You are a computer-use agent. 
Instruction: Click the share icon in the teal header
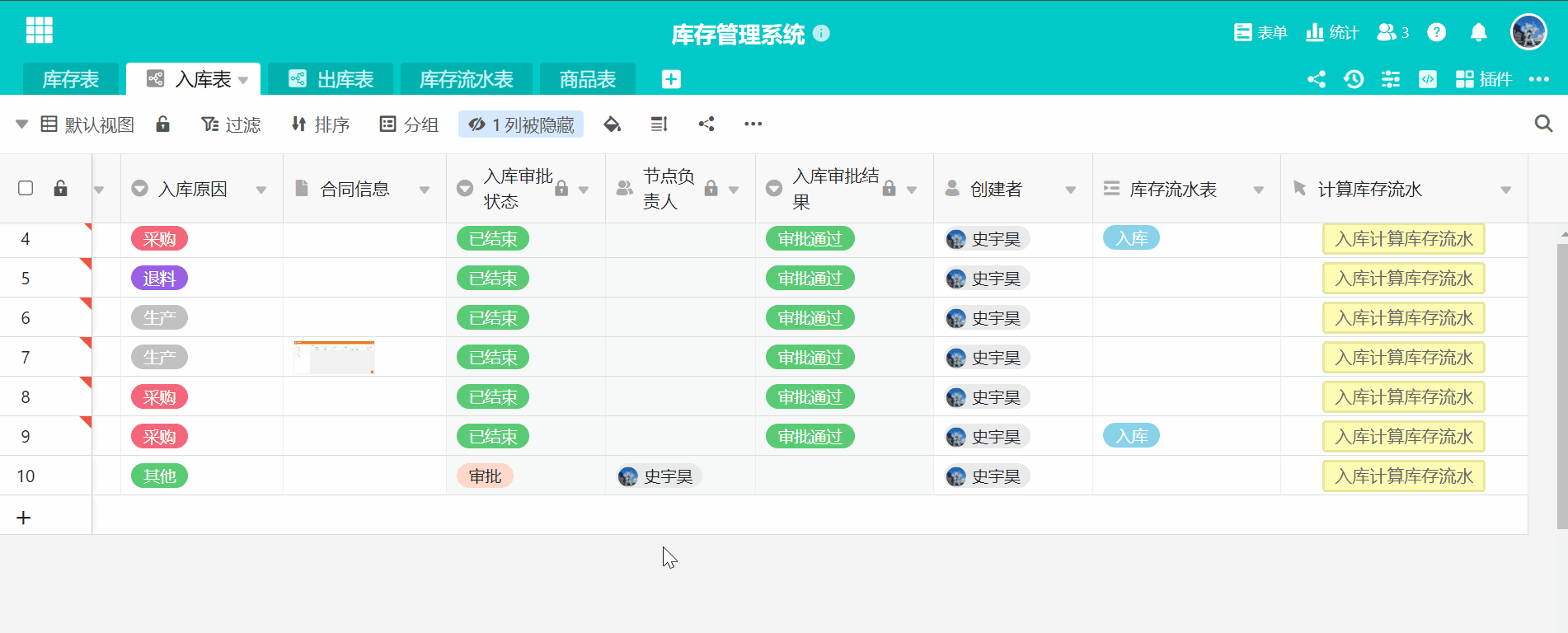pos(1317,79)
